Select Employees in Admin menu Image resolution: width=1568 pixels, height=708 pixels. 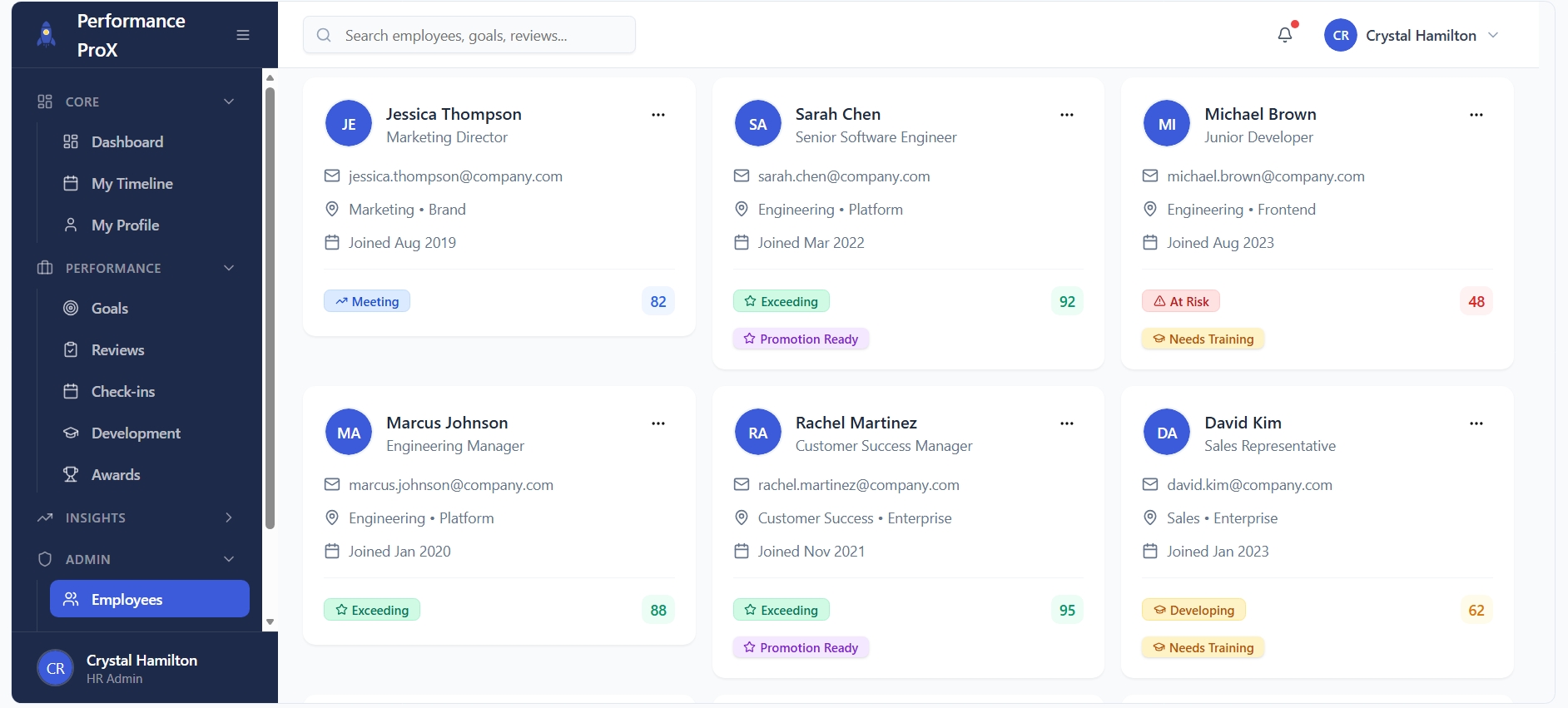[150, 599]
